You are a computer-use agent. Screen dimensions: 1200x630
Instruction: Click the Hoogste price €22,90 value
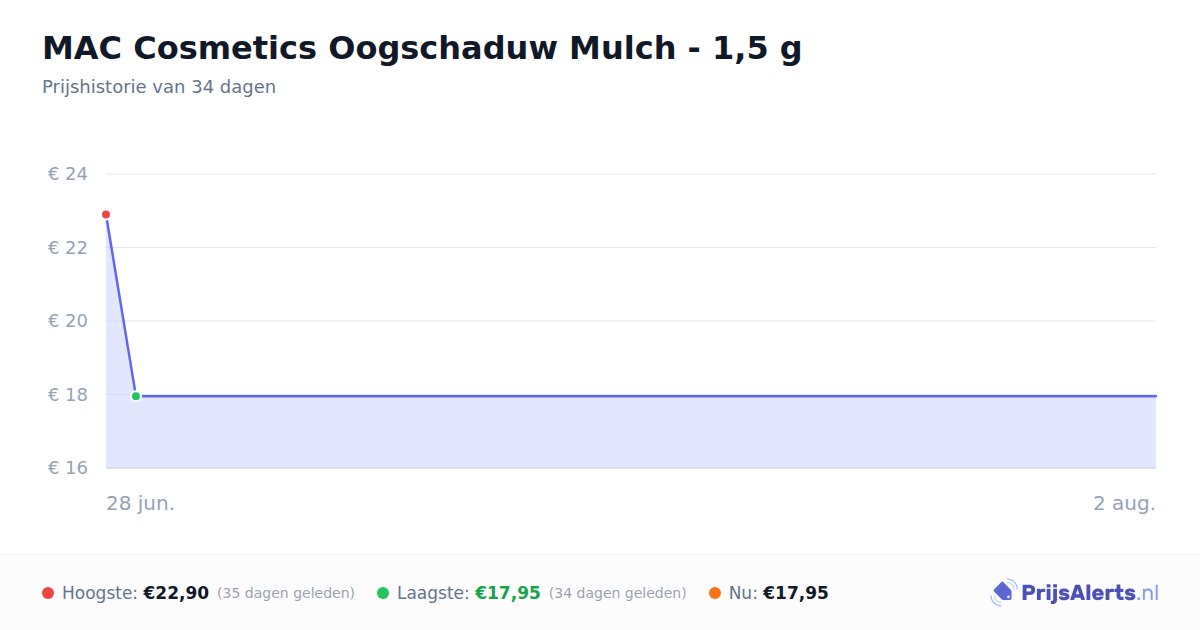tap(176, 593)
